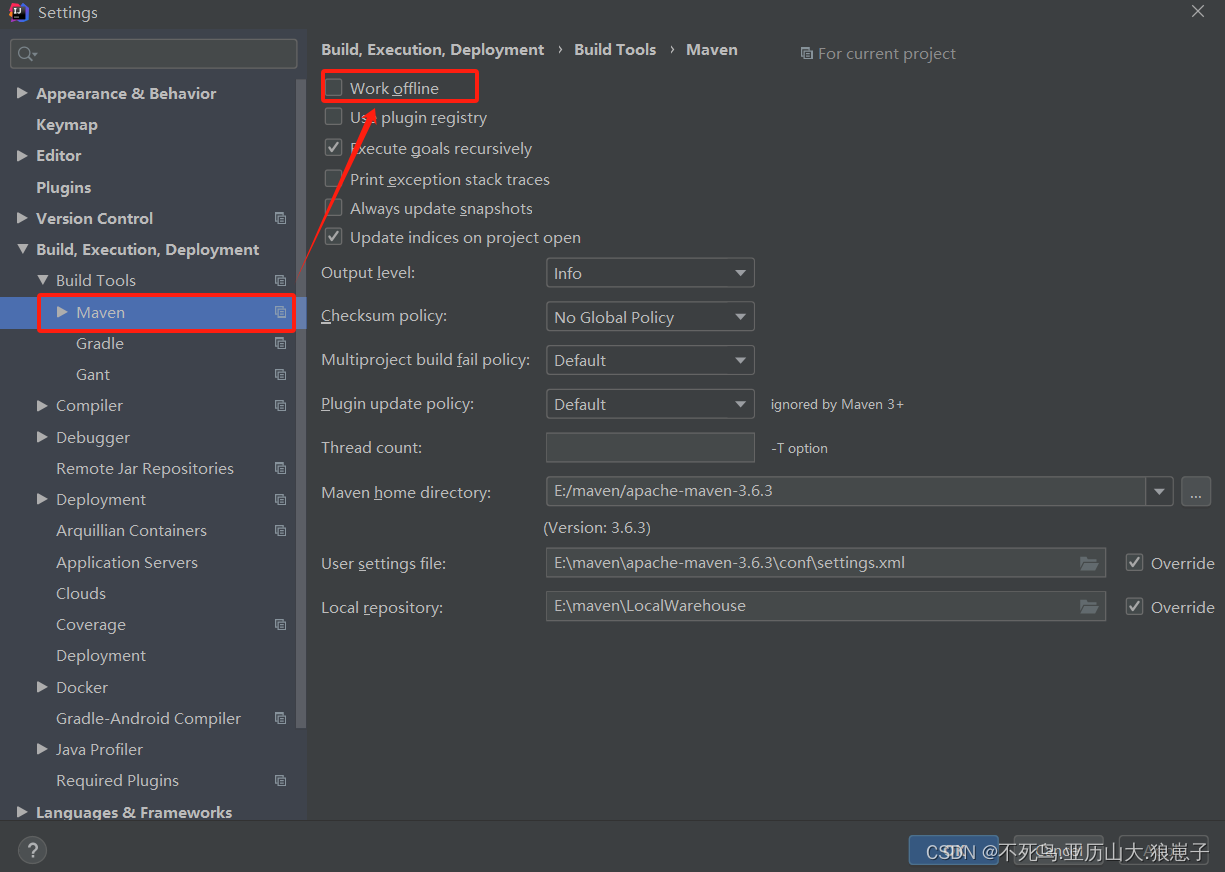This screenshot has width=1225, height=872.
Task: Expand the Maven home directory dropdown arrow
Action: 1159,491
